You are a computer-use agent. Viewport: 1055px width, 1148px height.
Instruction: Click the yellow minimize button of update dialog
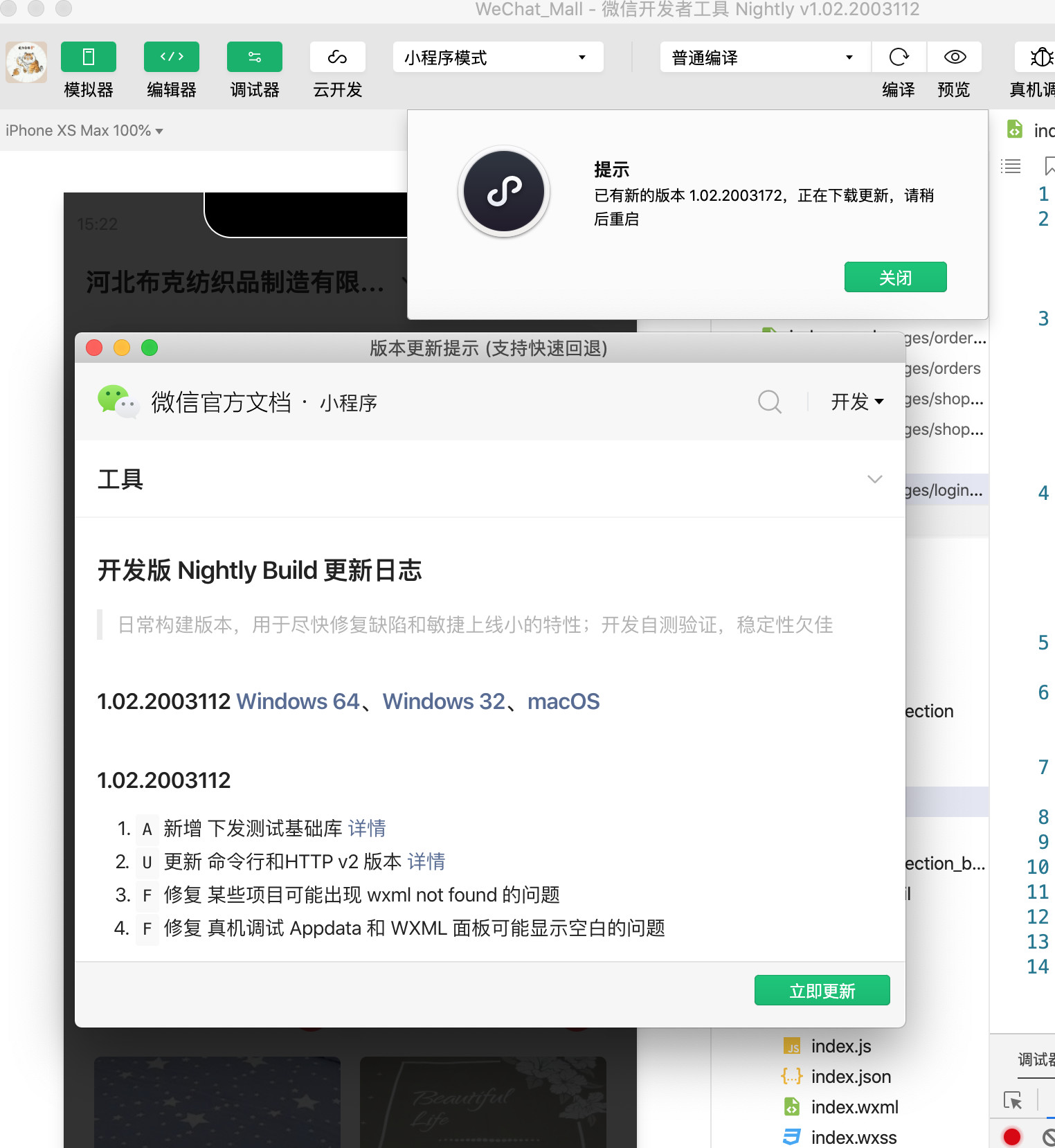point(122,348)
